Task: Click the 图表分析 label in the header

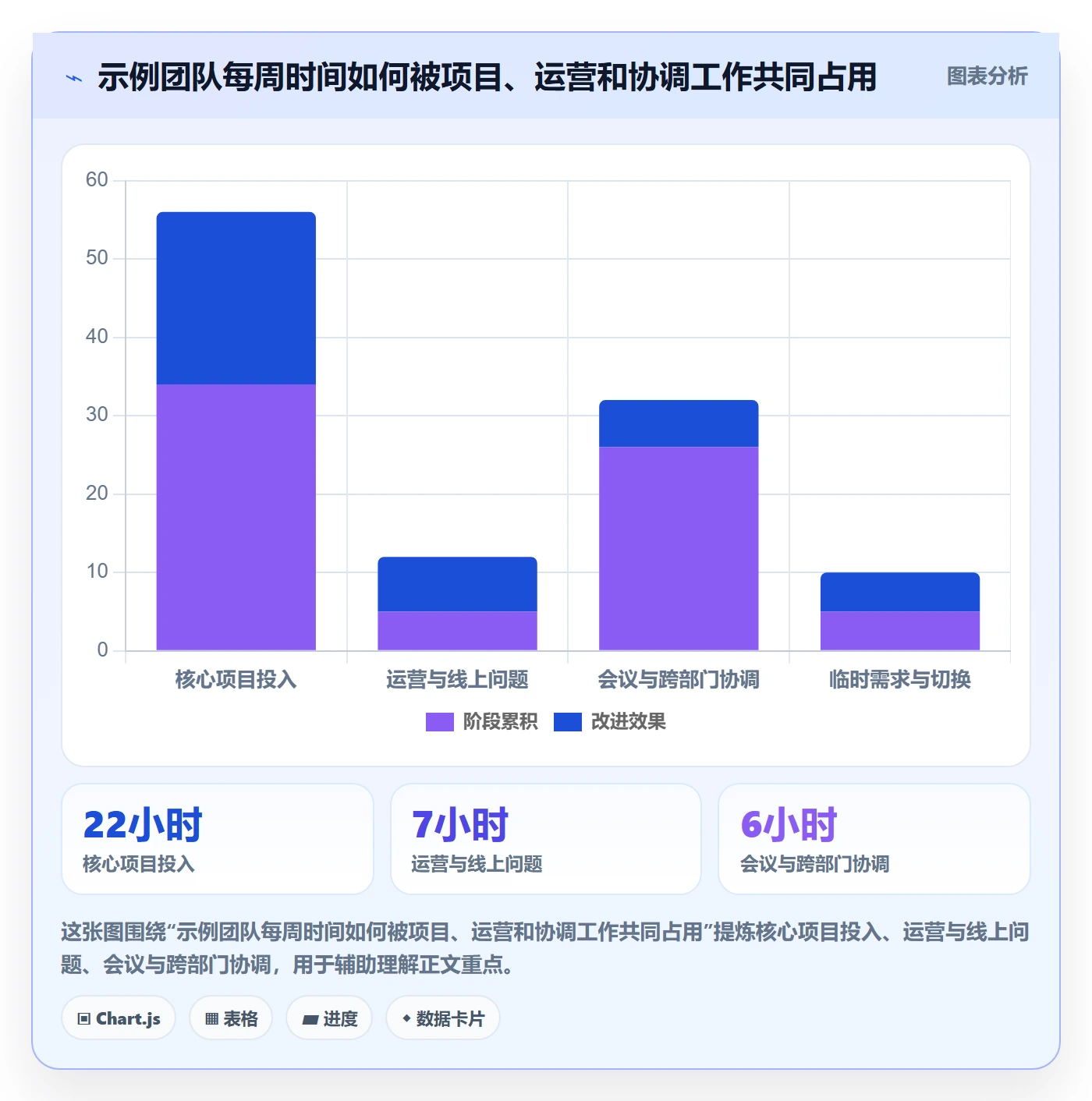Action: click(987, 76)
